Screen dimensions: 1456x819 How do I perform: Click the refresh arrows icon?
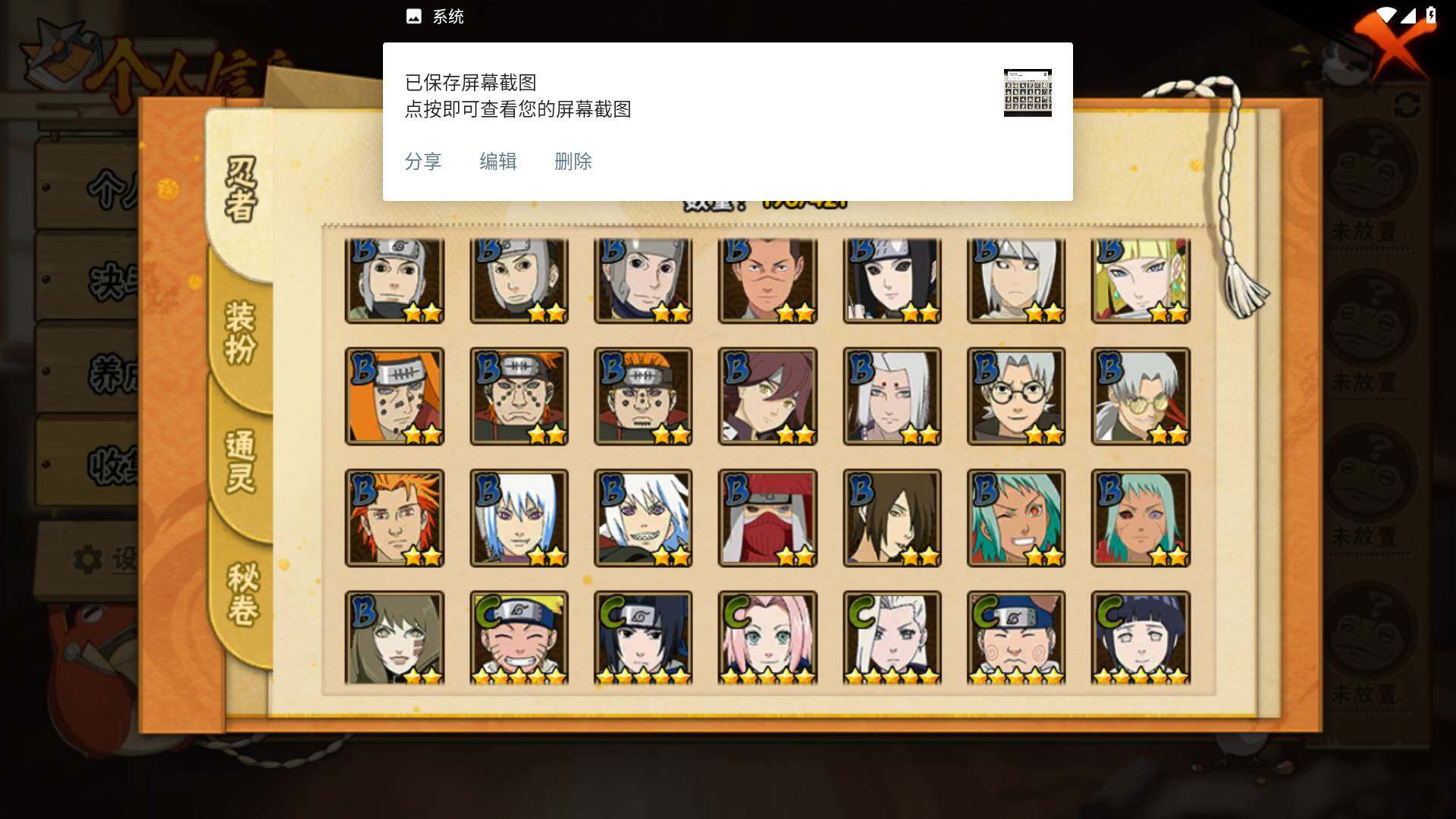pyautogui.click(x=1407, y=105)
